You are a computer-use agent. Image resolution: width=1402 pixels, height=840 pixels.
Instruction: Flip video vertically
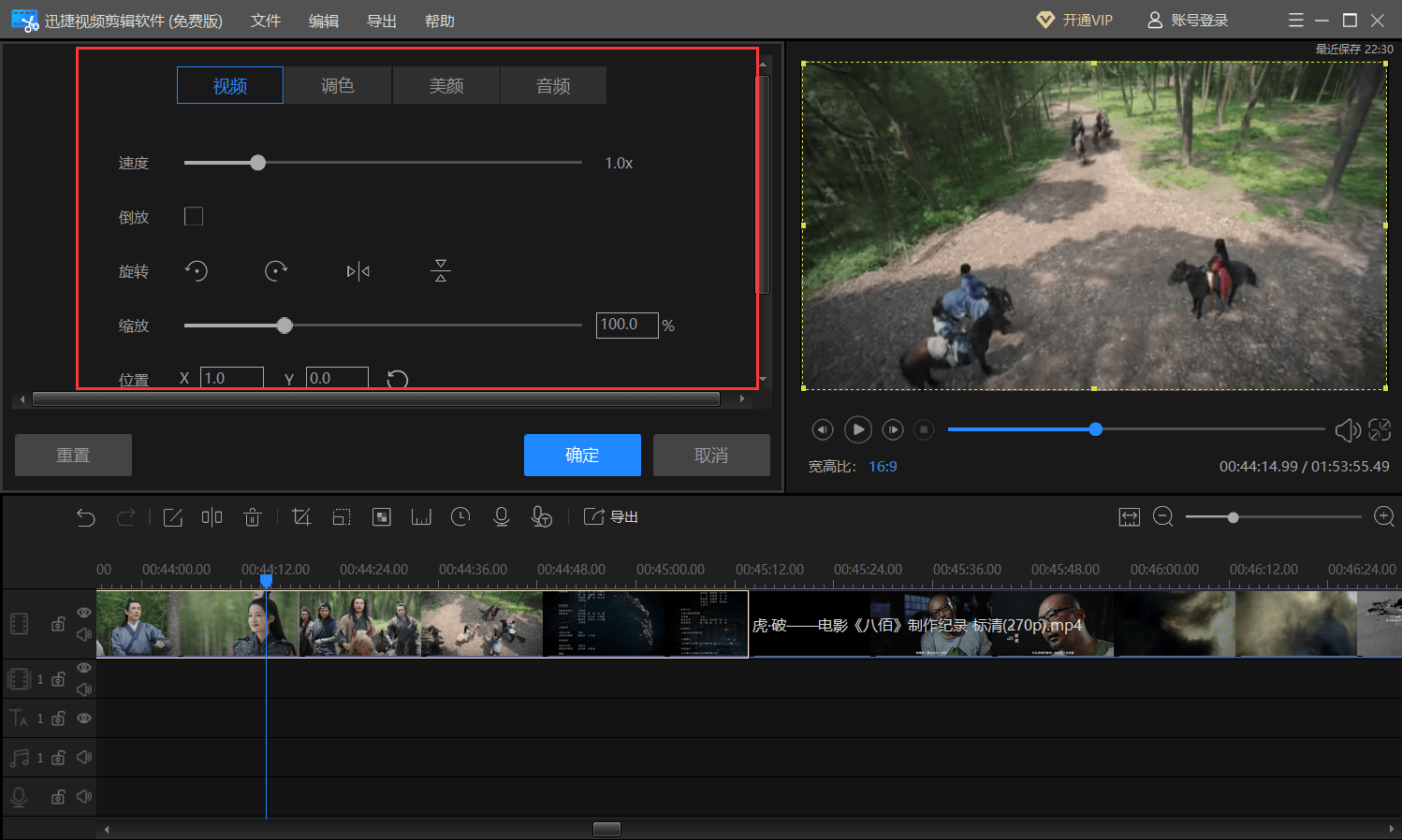click(x=441, y=271)
